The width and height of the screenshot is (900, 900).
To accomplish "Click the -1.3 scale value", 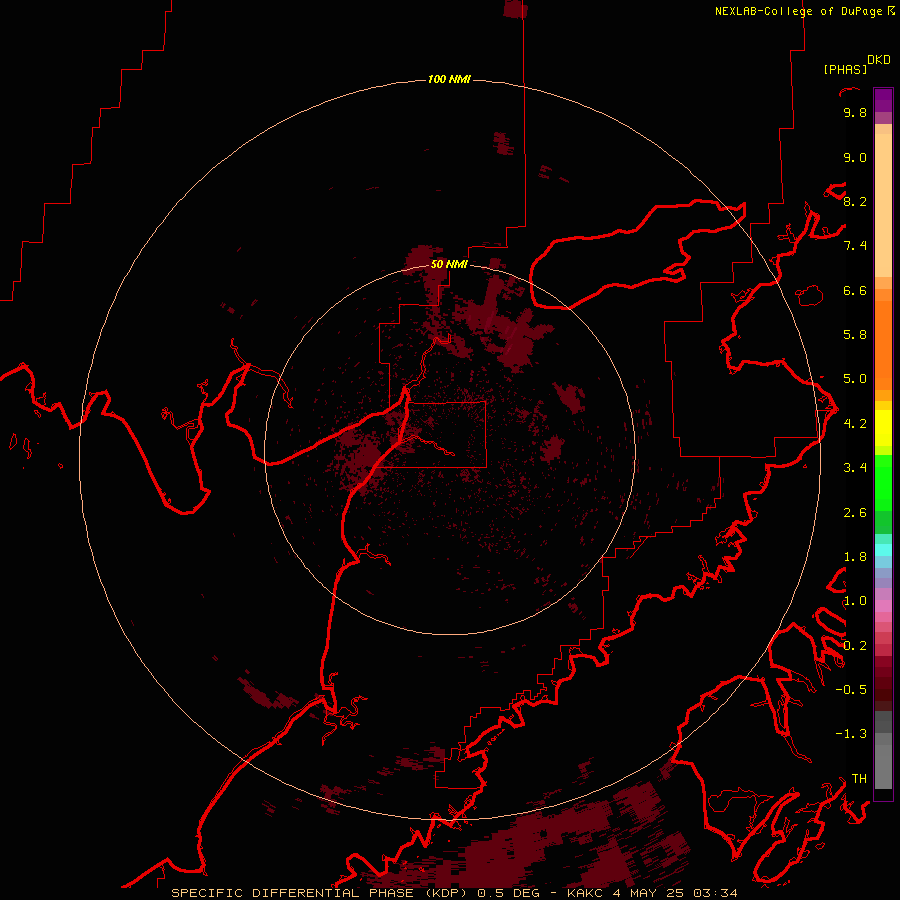I will pos(851,734).
